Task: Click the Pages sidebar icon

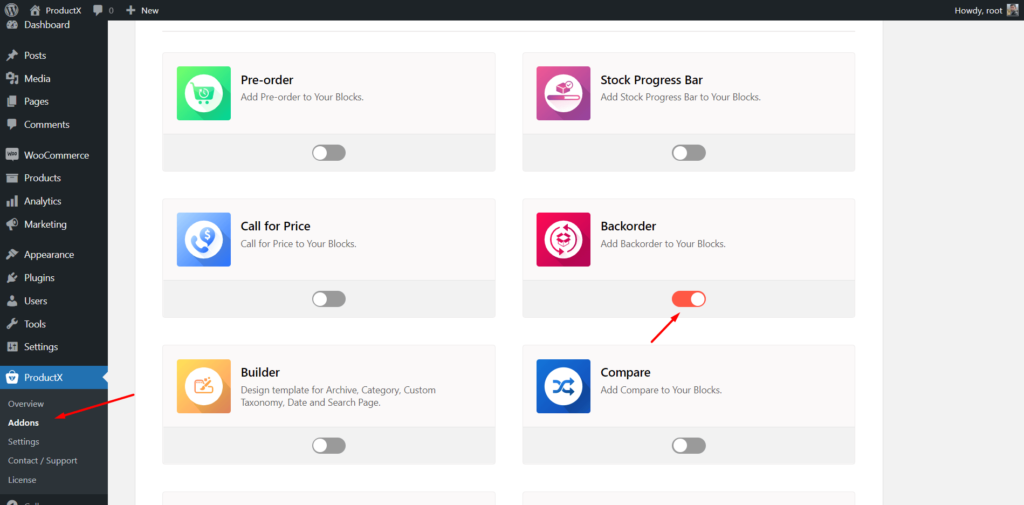Action: (x=12, y=101)
